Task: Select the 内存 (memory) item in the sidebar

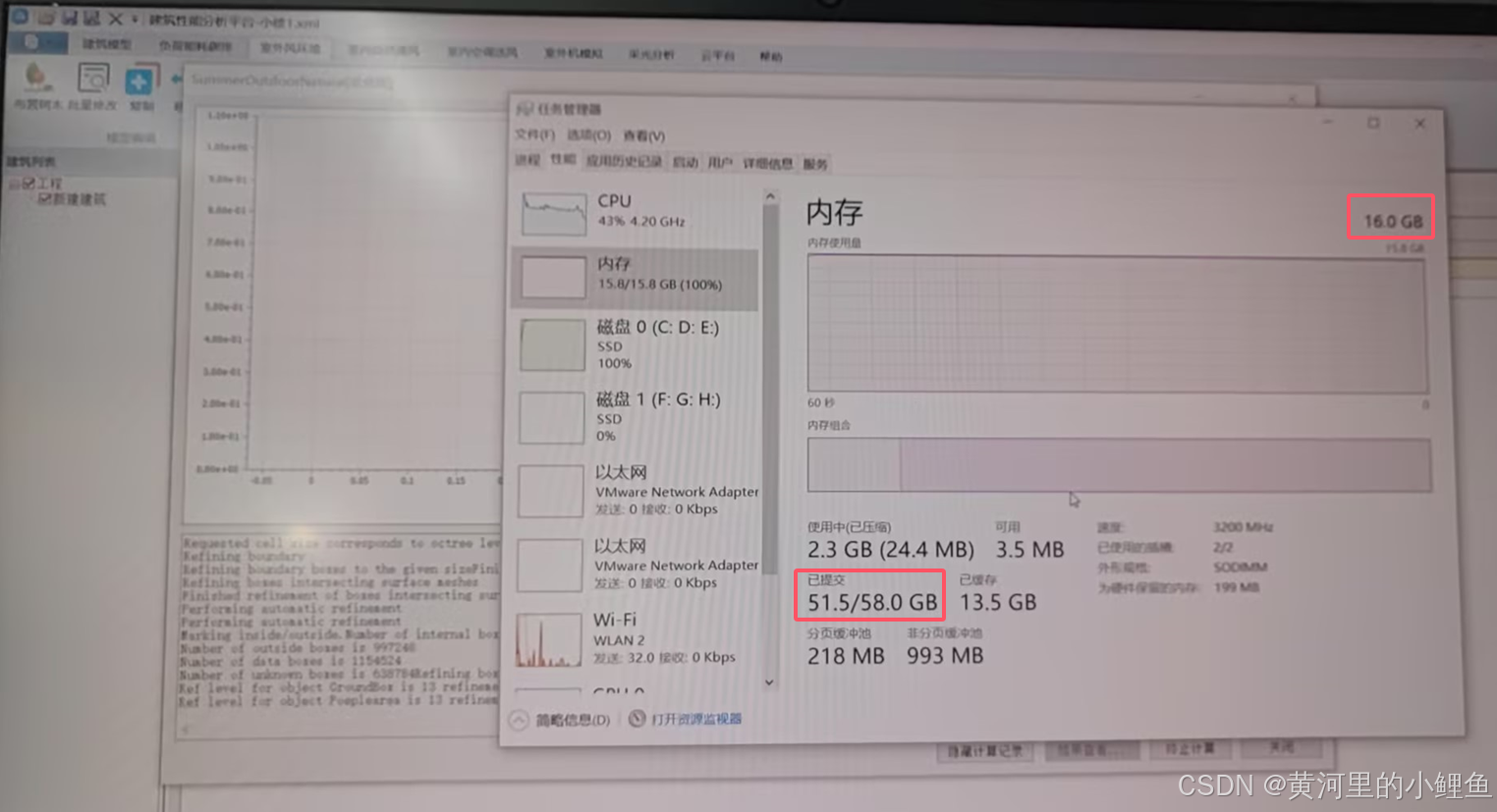Action: (636, 278)
